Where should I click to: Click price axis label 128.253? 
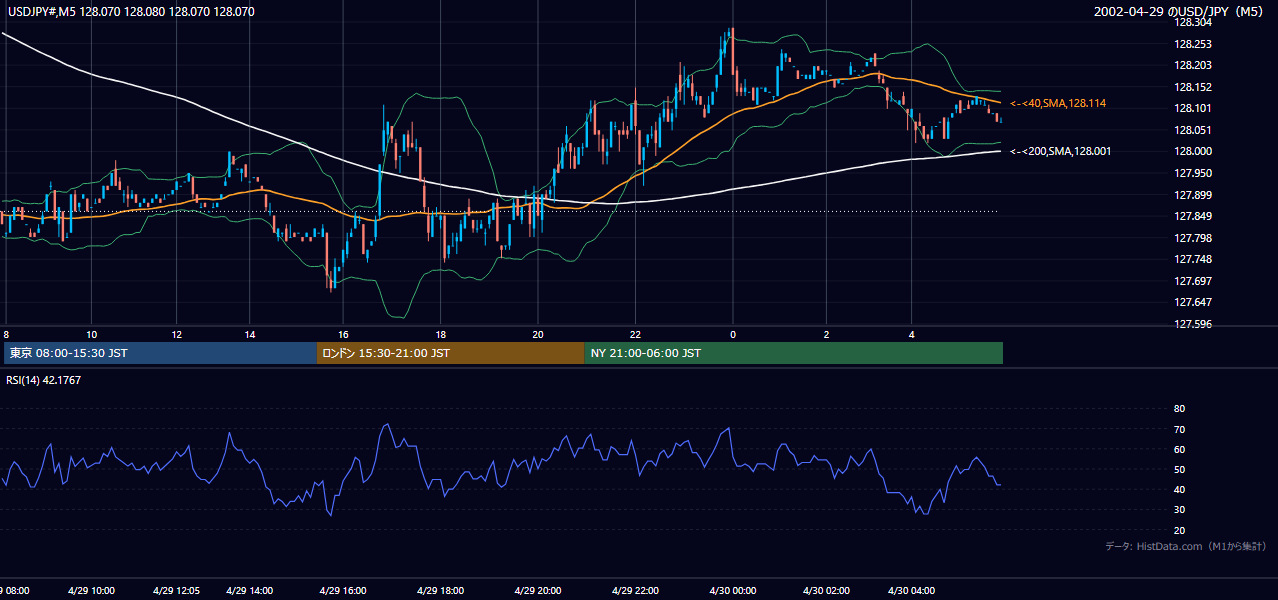coord(1194,44)
